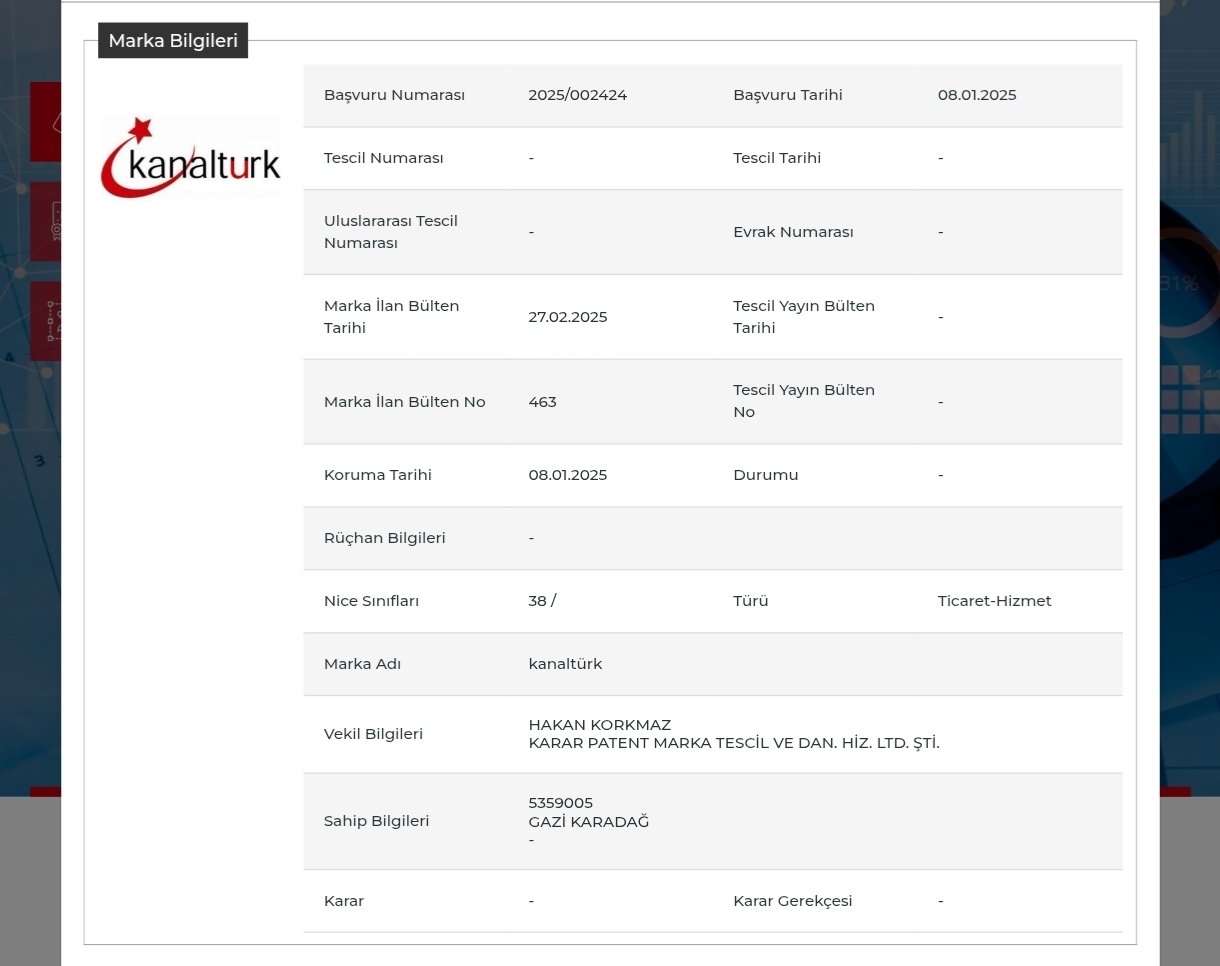
Task: Click the red star in kanalturk logo
Action: pyautogui.click(x=140, y=129)
